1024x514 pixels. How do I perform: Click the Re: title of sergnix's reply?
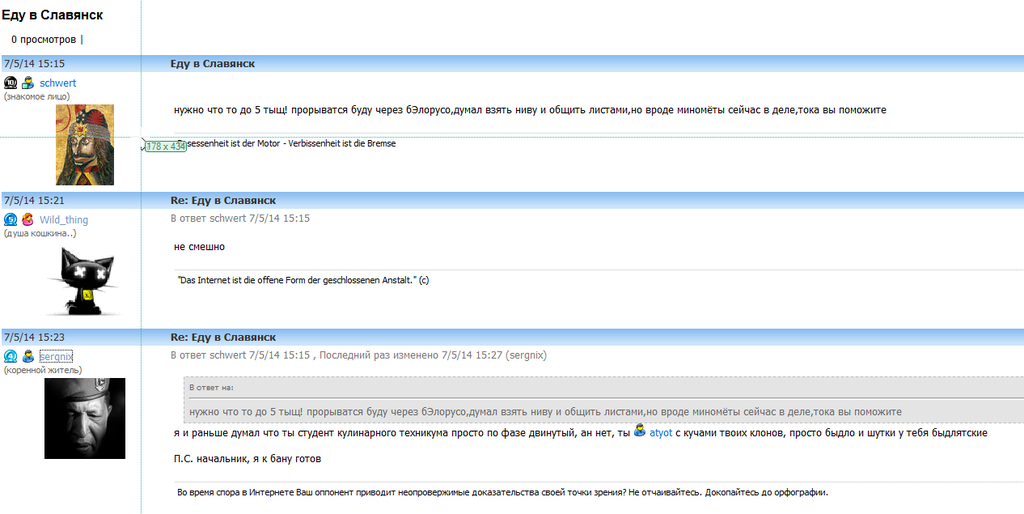click(223, 337)
